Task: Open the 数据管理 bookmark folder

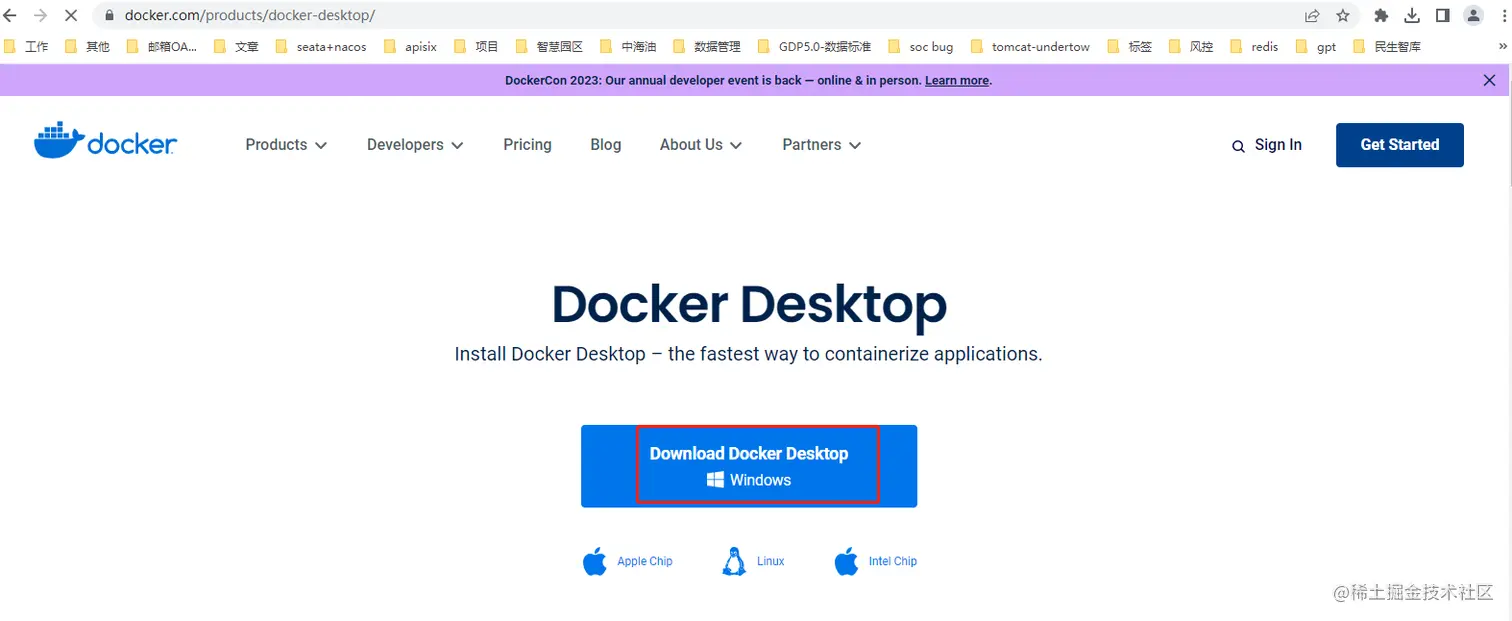Action: pyautogui.click(x=707, y=46)
